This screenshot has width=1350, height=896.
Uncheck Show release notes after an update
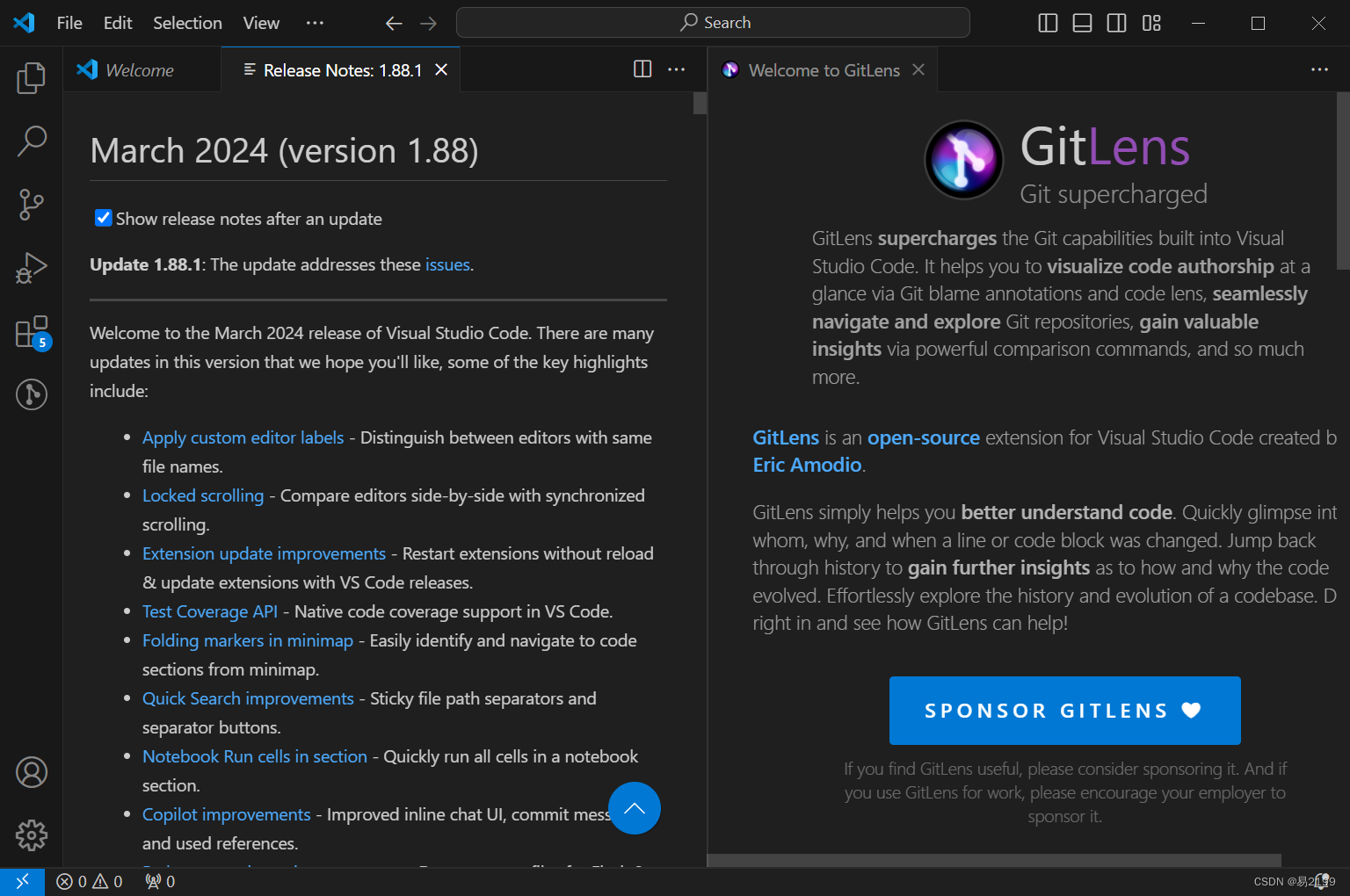click(x=103, y=218)
